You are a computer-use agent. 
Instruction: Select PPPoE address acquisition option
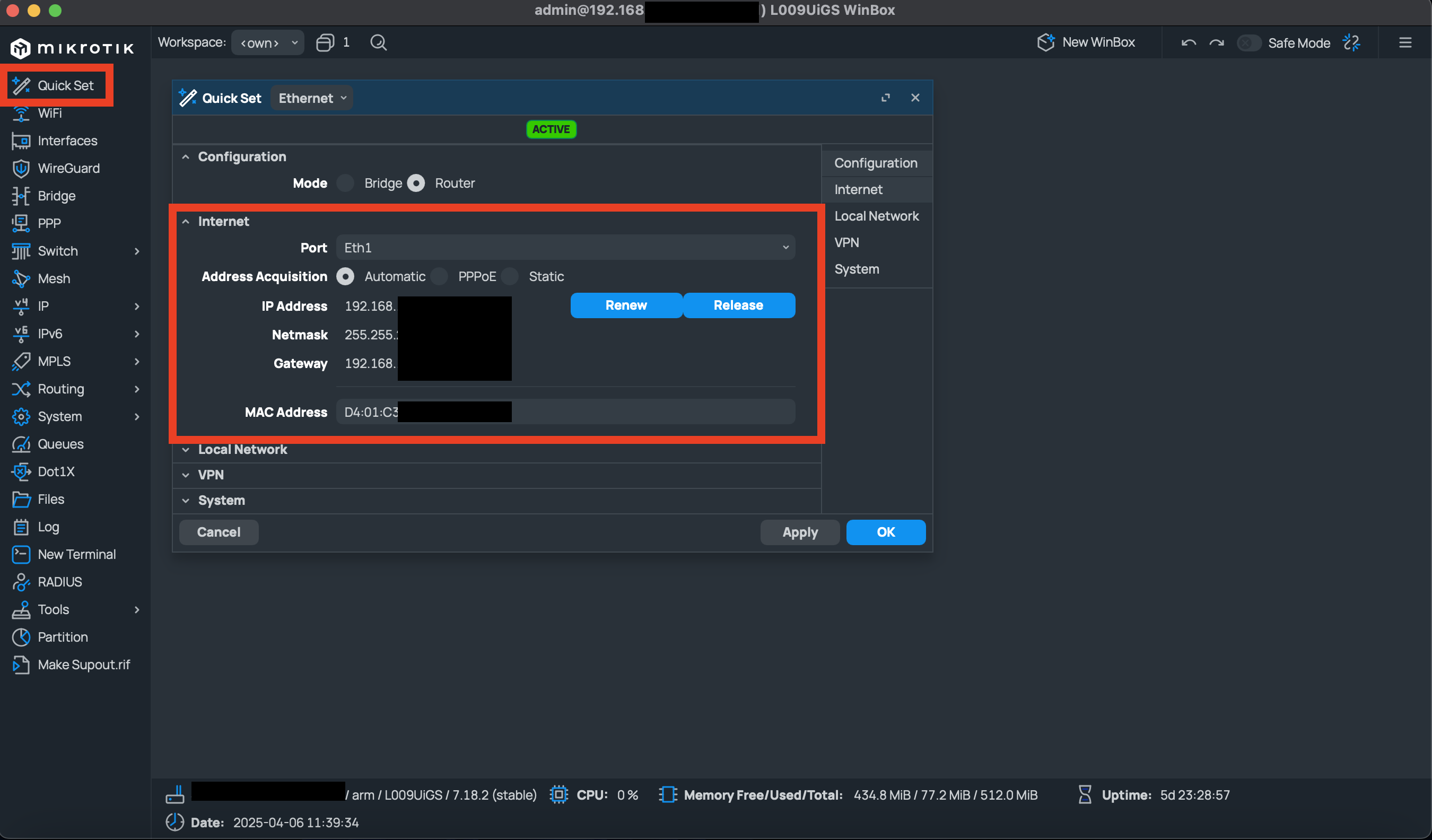[439, 276]
